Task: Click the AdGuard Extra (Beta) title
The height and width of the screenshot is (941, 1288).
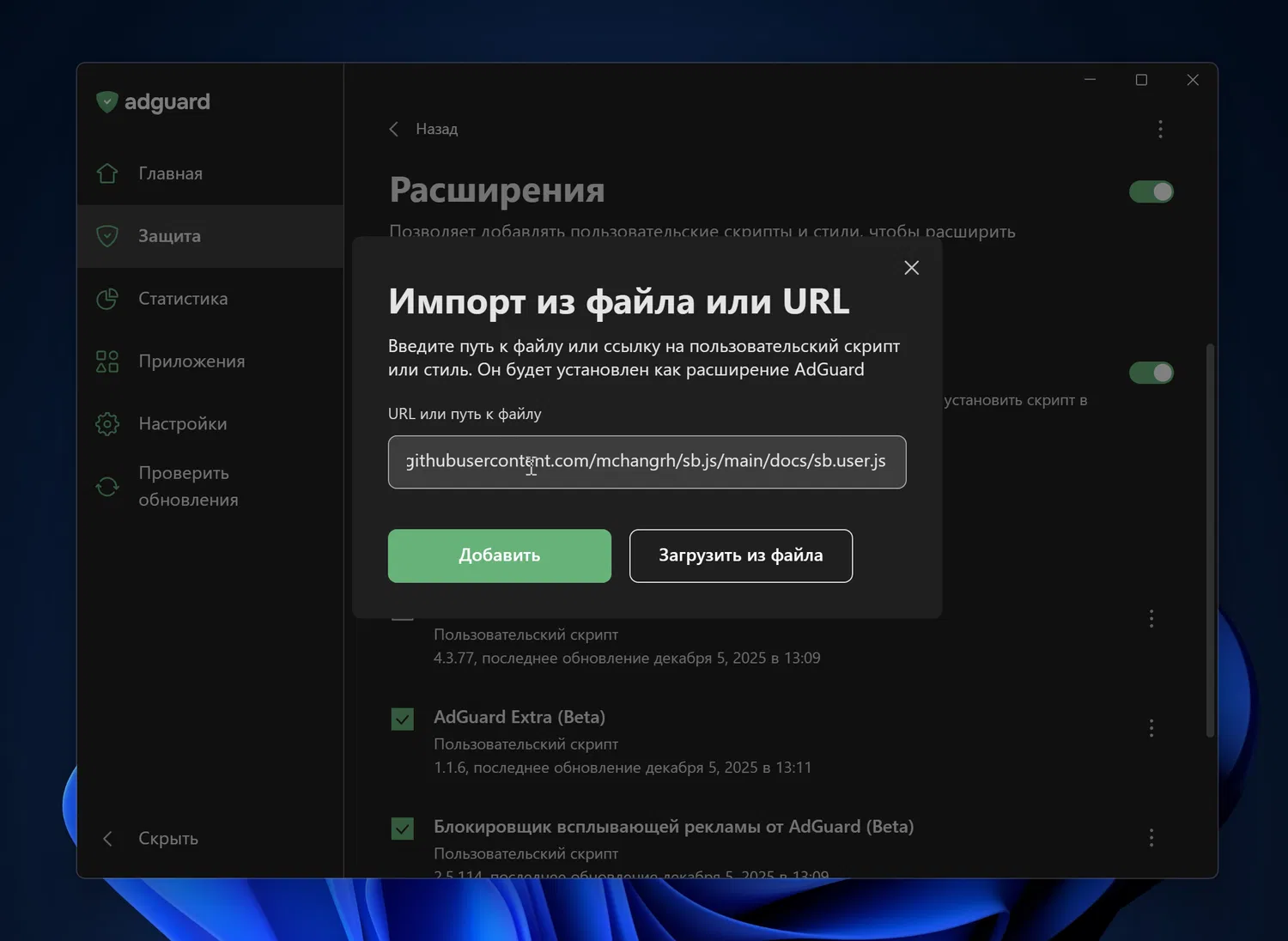Action: pyautogui.click(x=519, y=717)
